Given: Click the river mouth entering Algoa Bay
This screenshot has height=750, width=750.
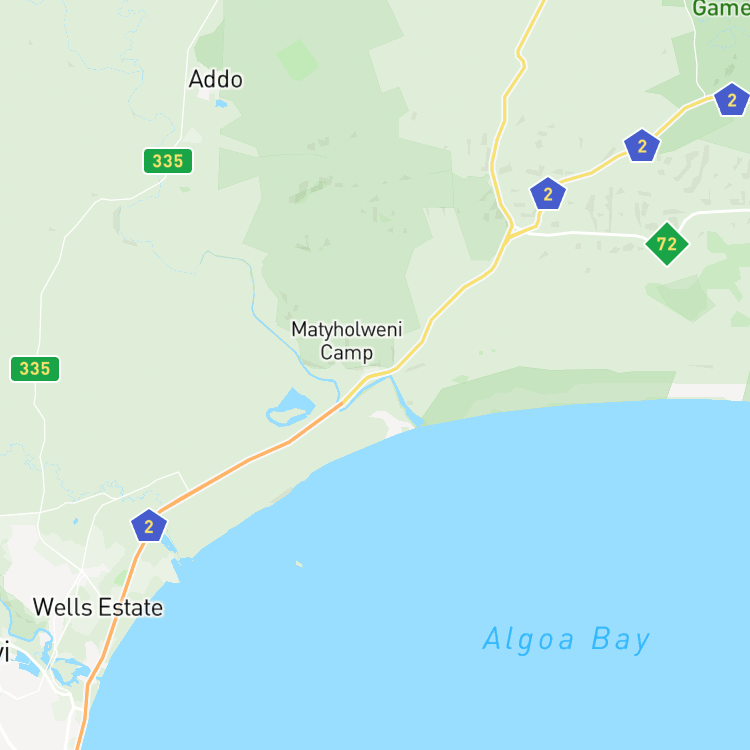Looking at the screenshot, I should tap(415, 421).
